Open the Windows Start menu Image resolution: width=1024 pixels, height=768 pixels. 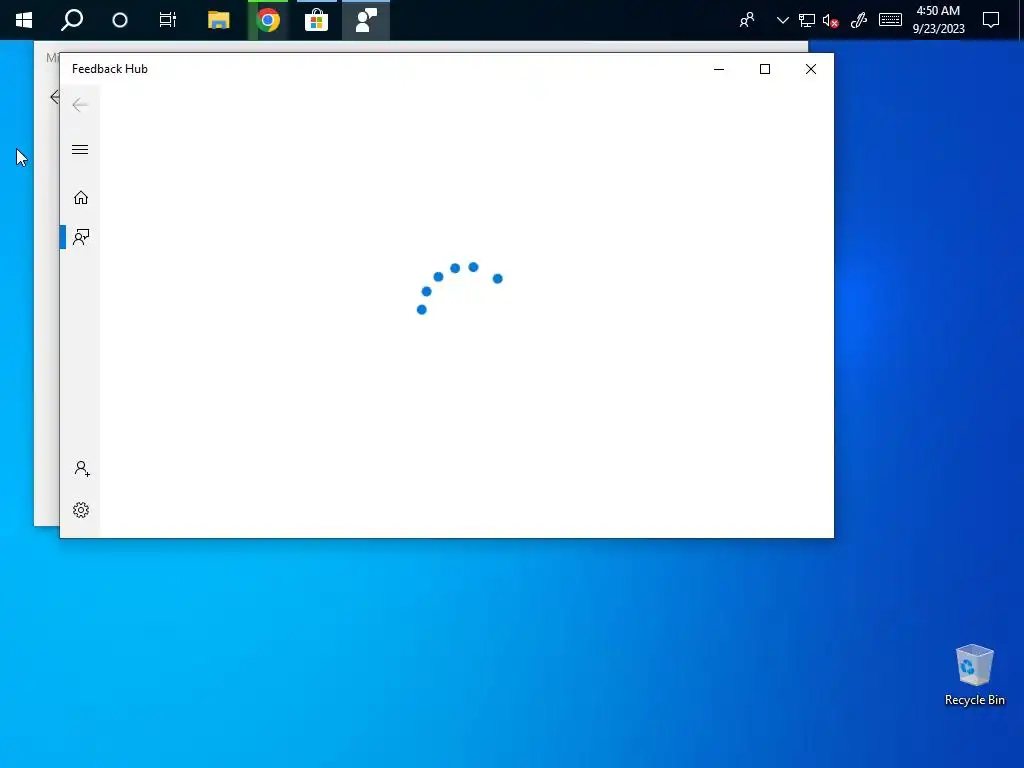[x=24, y=20]
